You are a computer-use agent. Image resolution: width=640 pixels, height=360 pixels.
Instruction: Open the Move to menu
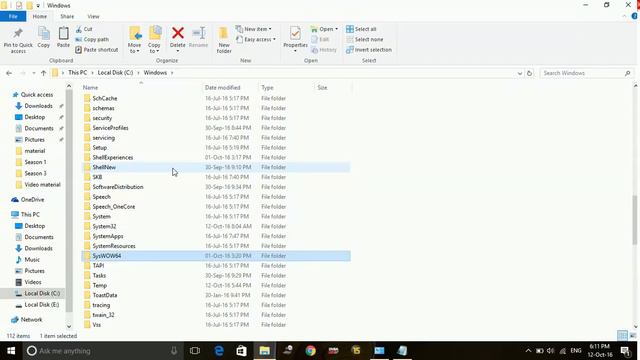134,40
